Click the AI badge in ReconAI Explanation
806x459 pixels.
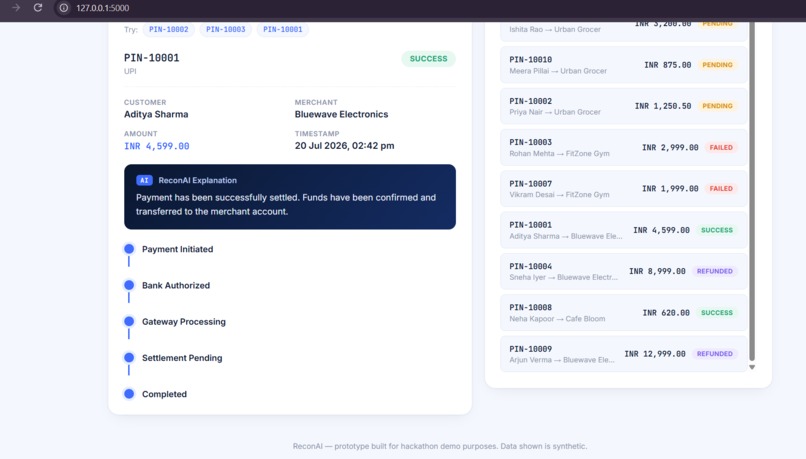[144, 180]
